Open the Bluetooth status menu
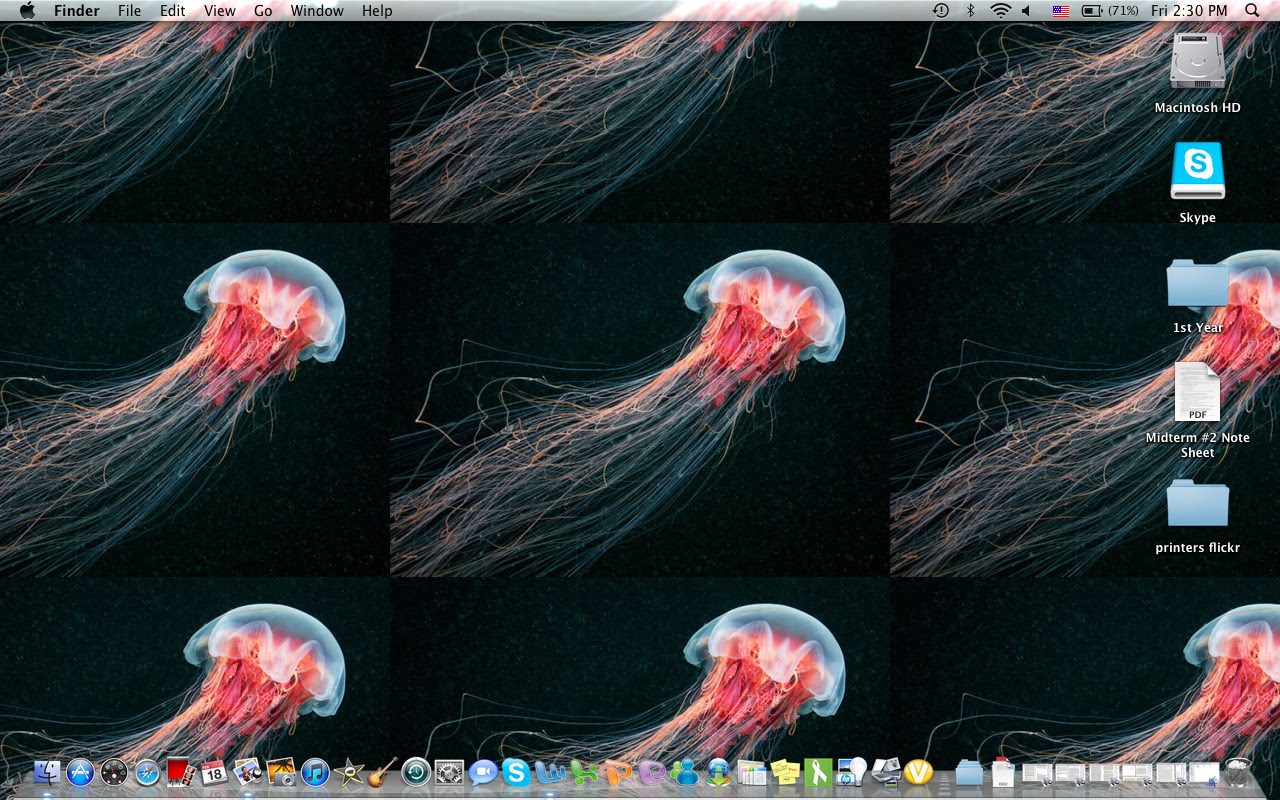 (970, 11)
